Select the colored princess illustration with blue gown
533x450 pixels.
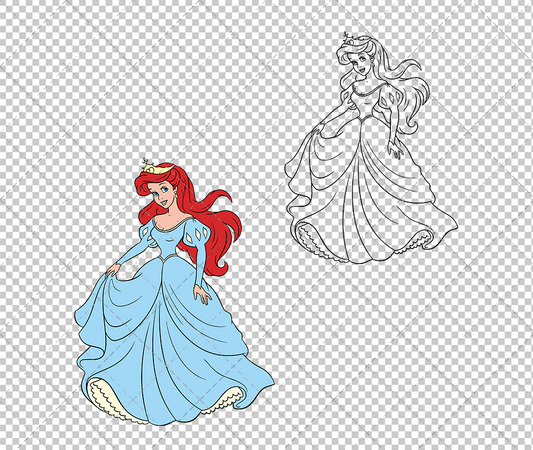point(174,292)
